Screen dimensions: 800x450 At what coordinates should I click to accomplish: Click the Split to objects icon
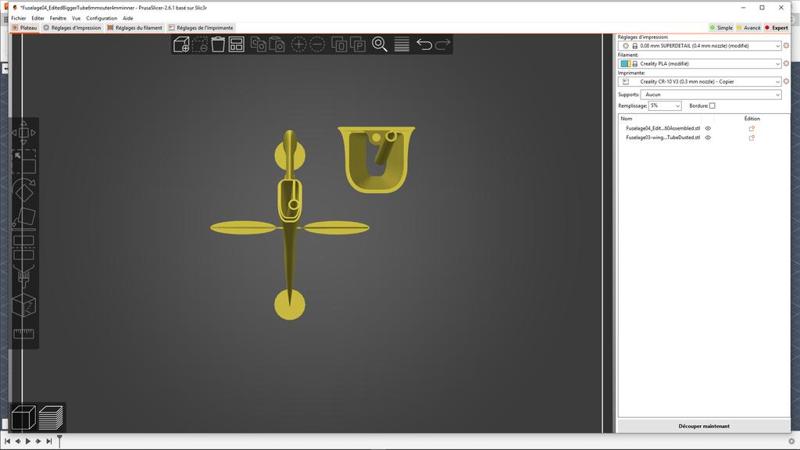(x=339, y=44)
